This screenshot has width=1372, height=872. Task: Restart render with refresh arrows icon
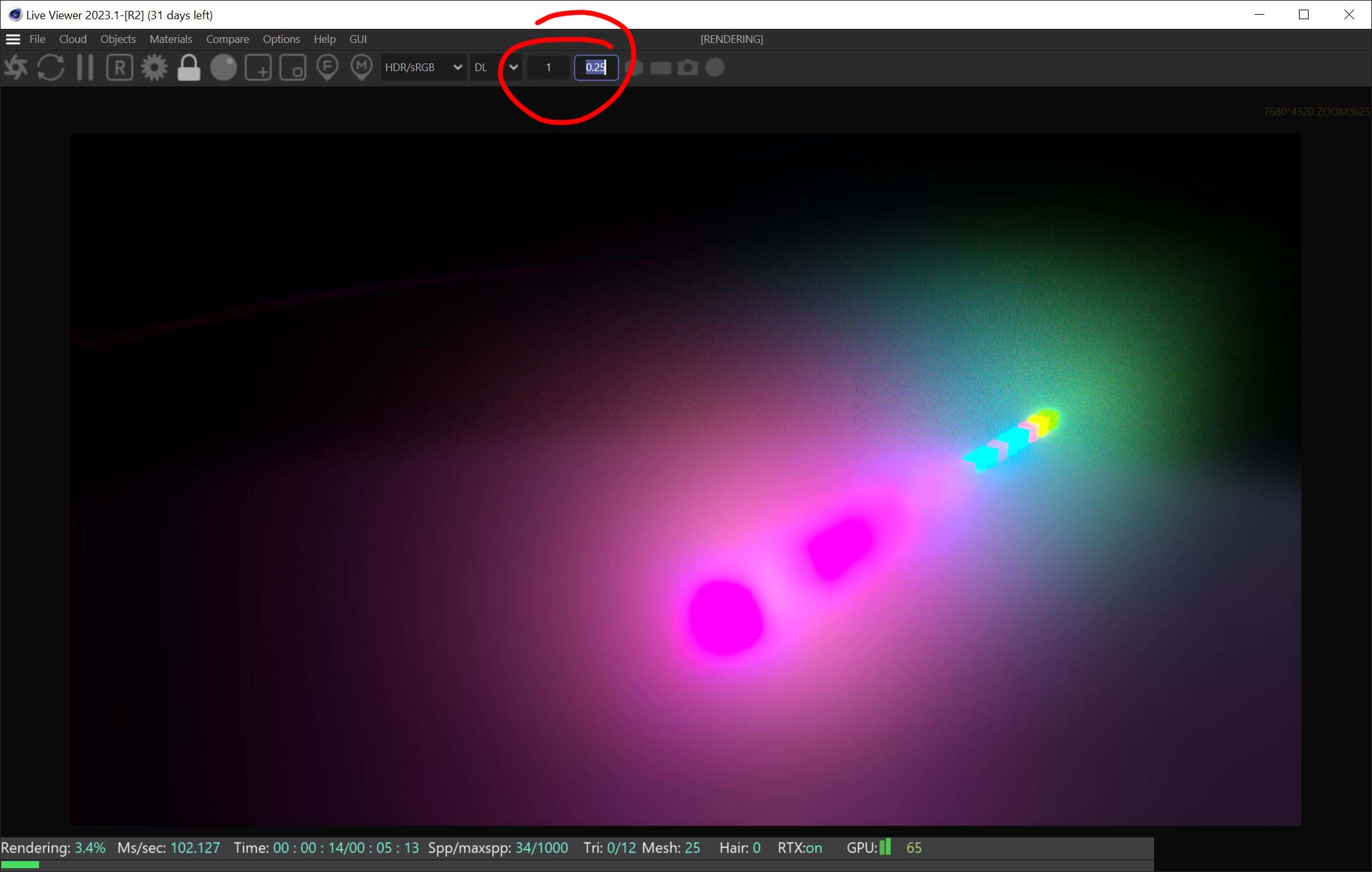[51, 67]
